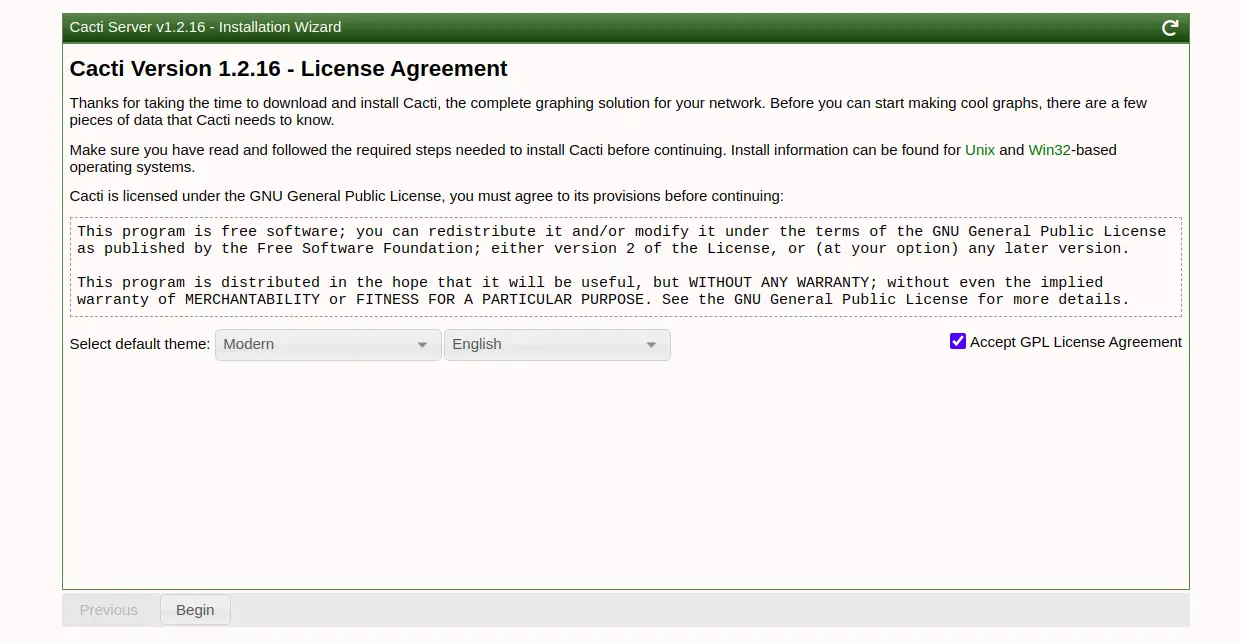Screen dimensions: 1240x643
Task: Click the 'Thanks for taking the time' paragraph
Action: (608, 111)
